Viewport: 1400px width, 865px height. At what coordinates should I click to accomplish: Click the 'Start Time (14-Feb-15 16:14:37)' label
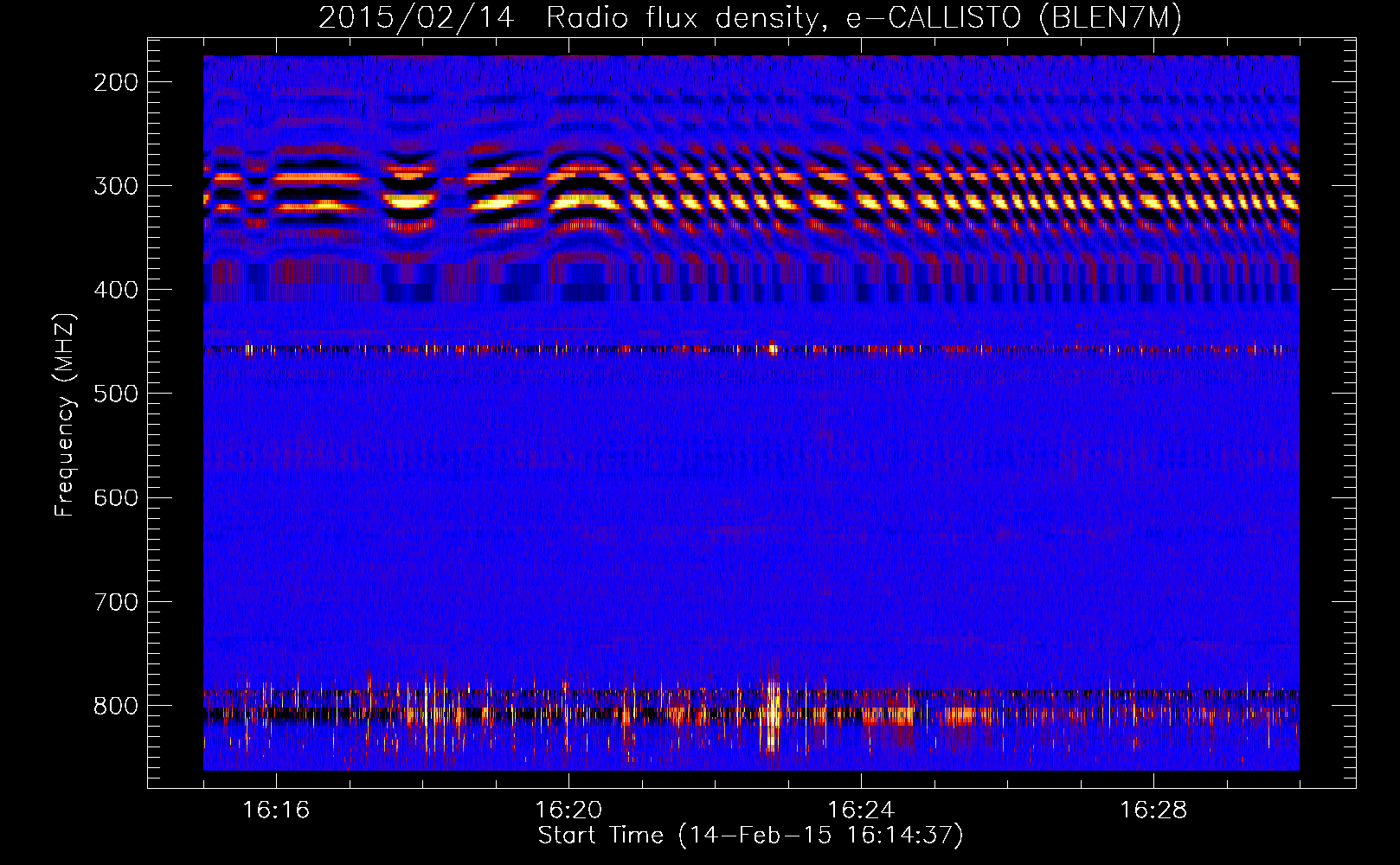[x=750, y=836]
